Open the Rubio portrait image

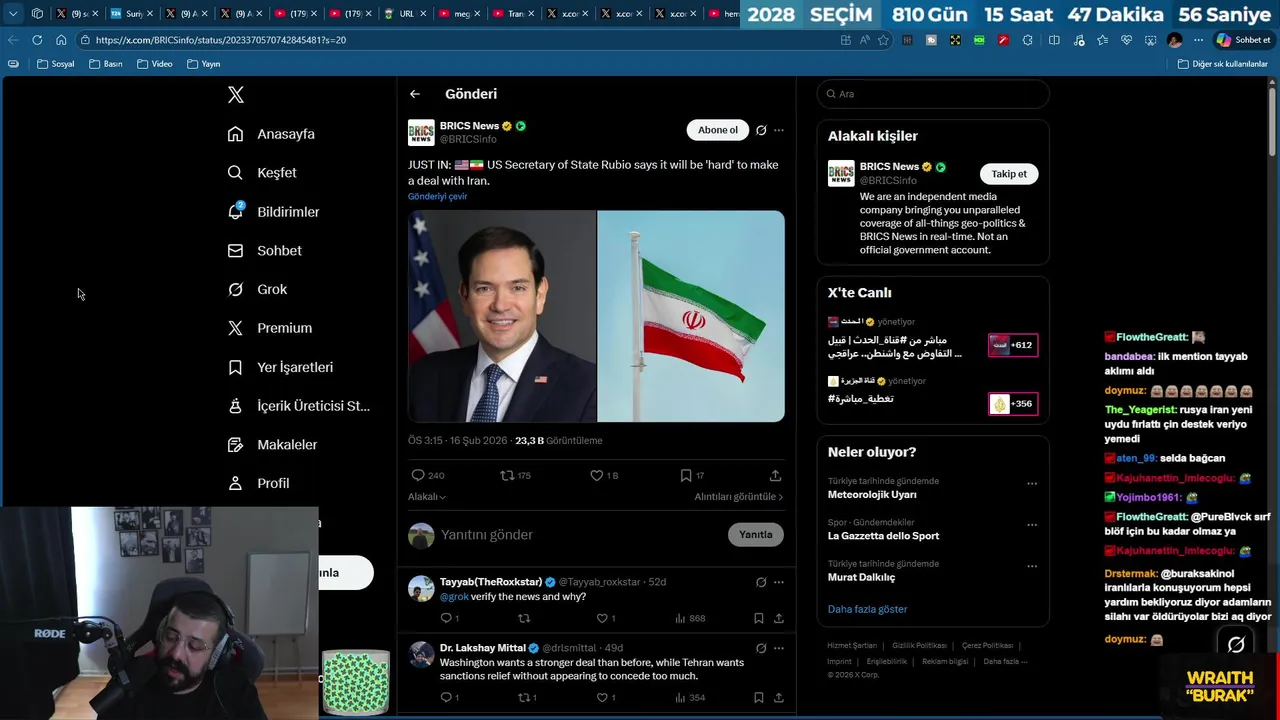click(x=502, y=316)
